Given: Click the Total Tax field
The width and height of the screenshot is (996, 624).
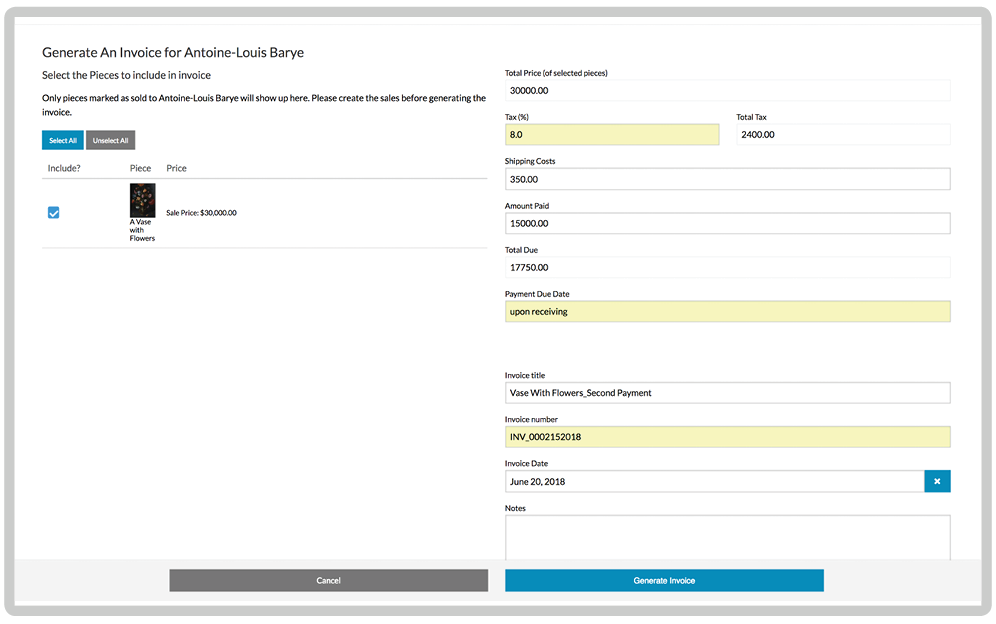Looking at the screenshot, I should [x=843, y=134].
